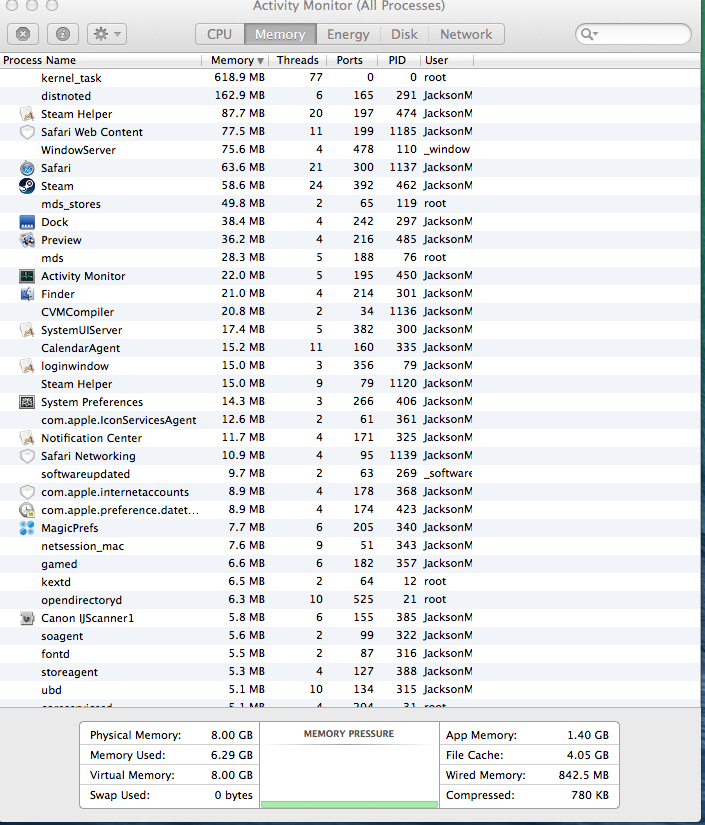705x825 pixels.
Task: Click the Dock process icon
Action: tap(27, 222)
